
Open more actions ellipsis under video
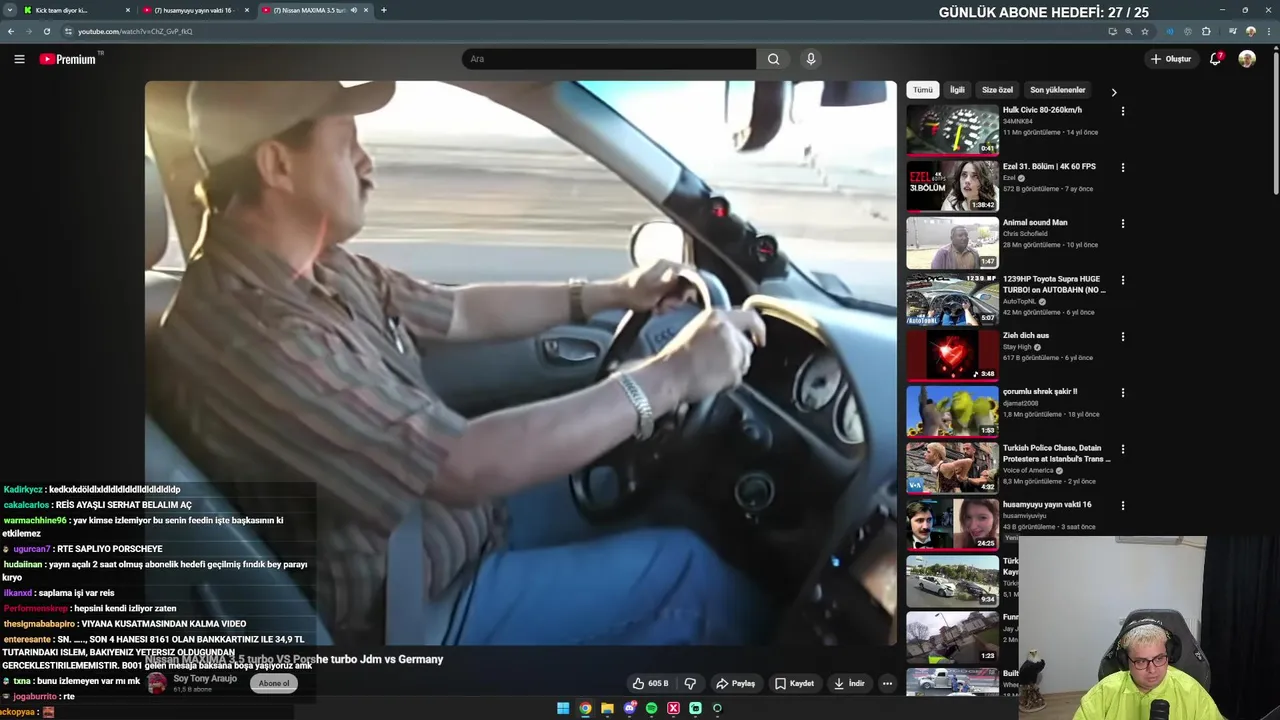tap(887, 684)
